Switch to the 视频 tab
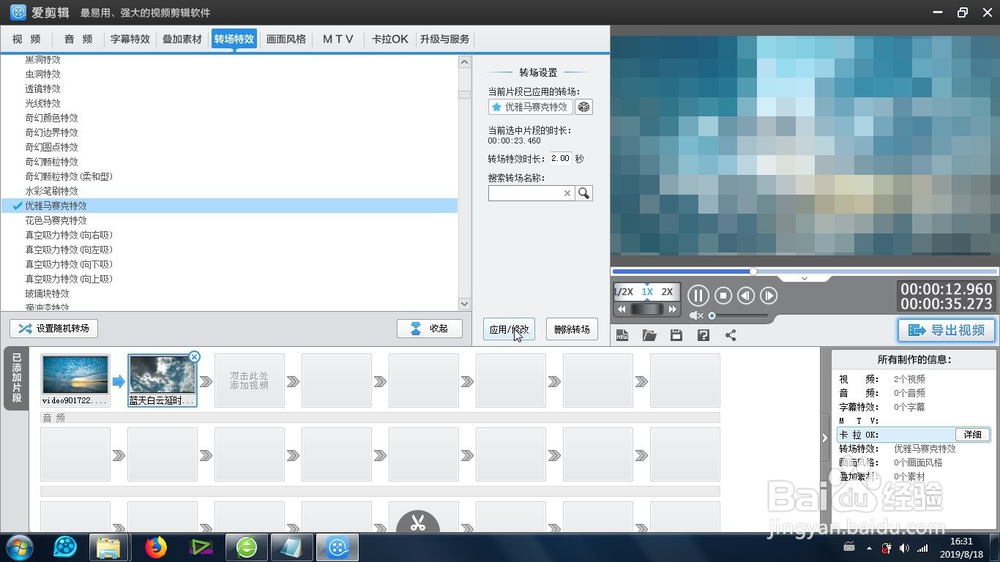The width and height of the screenshot is (1000, 562). tap(27, 39)
